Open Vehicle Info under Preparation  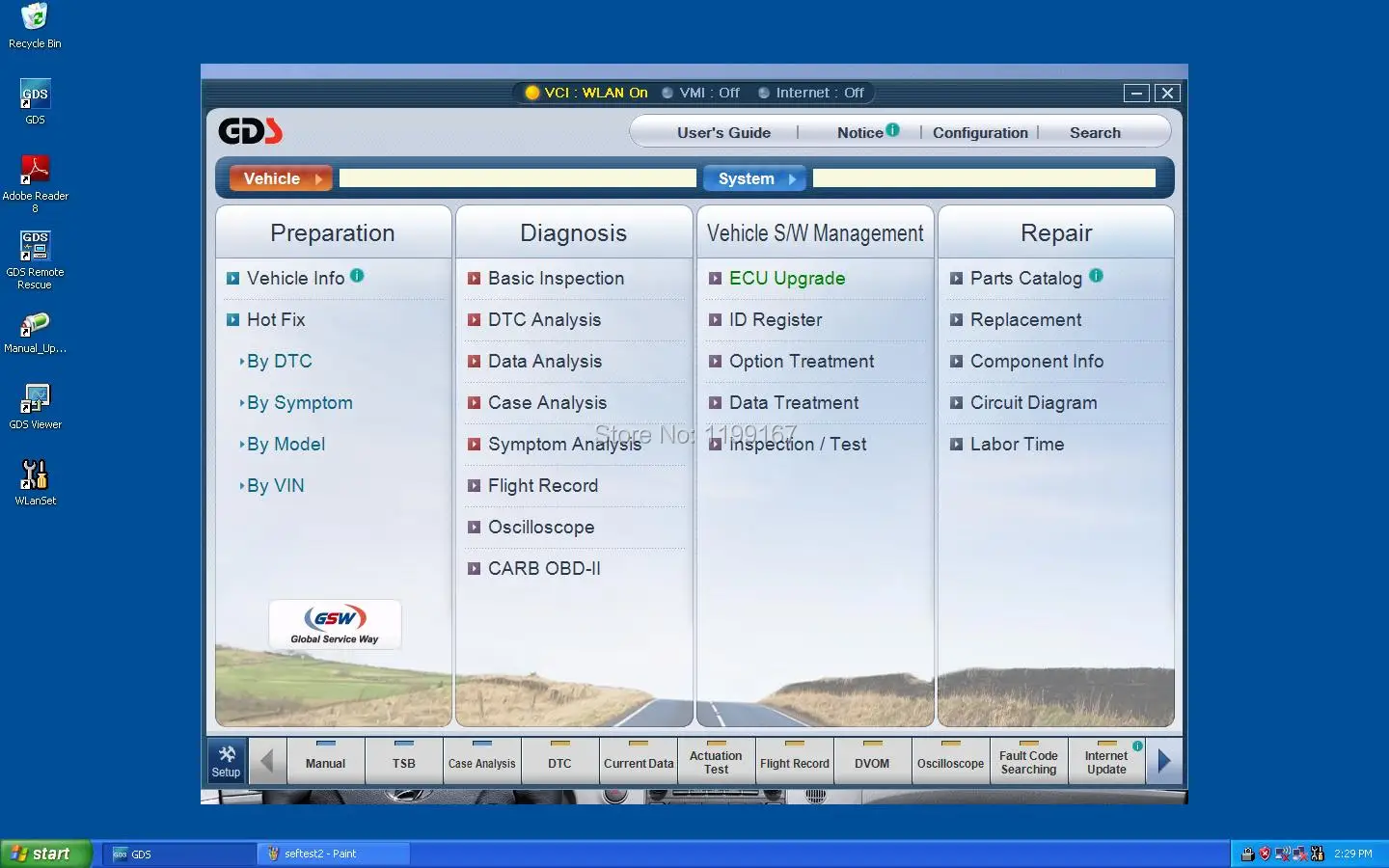[295, 279]
